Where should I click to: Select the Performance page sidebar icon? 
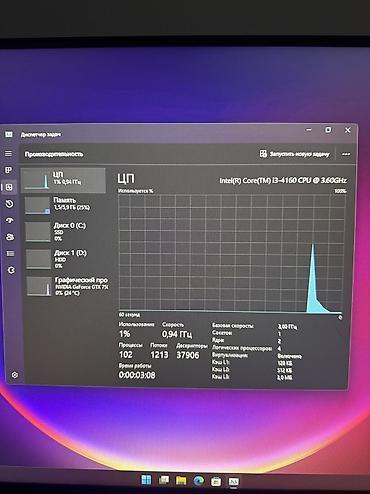(x=9, y=187)
